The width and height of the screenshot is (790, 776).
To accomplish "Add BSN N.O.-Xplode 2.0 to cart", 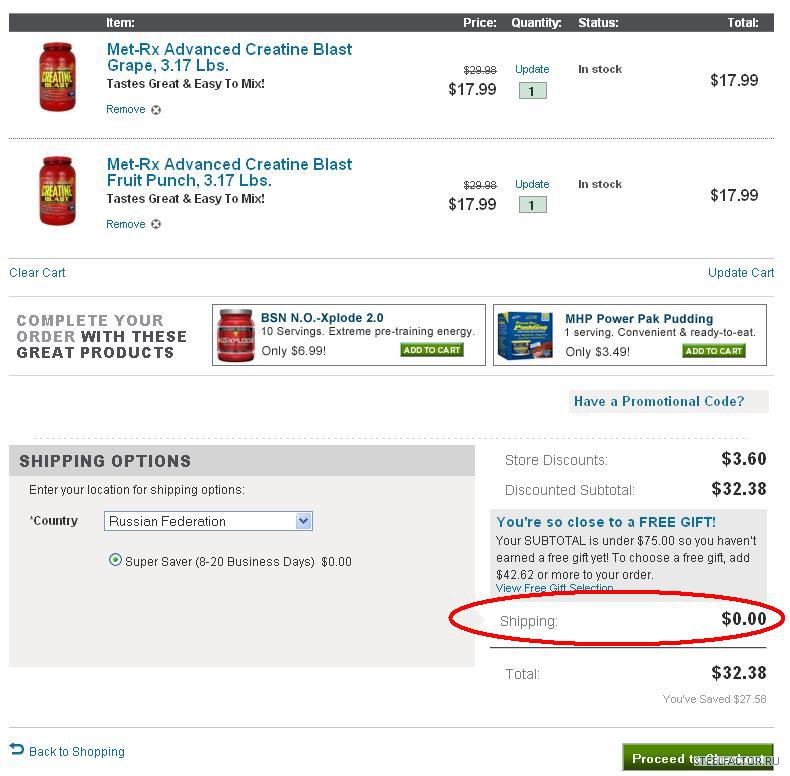I will click(432, 350).
